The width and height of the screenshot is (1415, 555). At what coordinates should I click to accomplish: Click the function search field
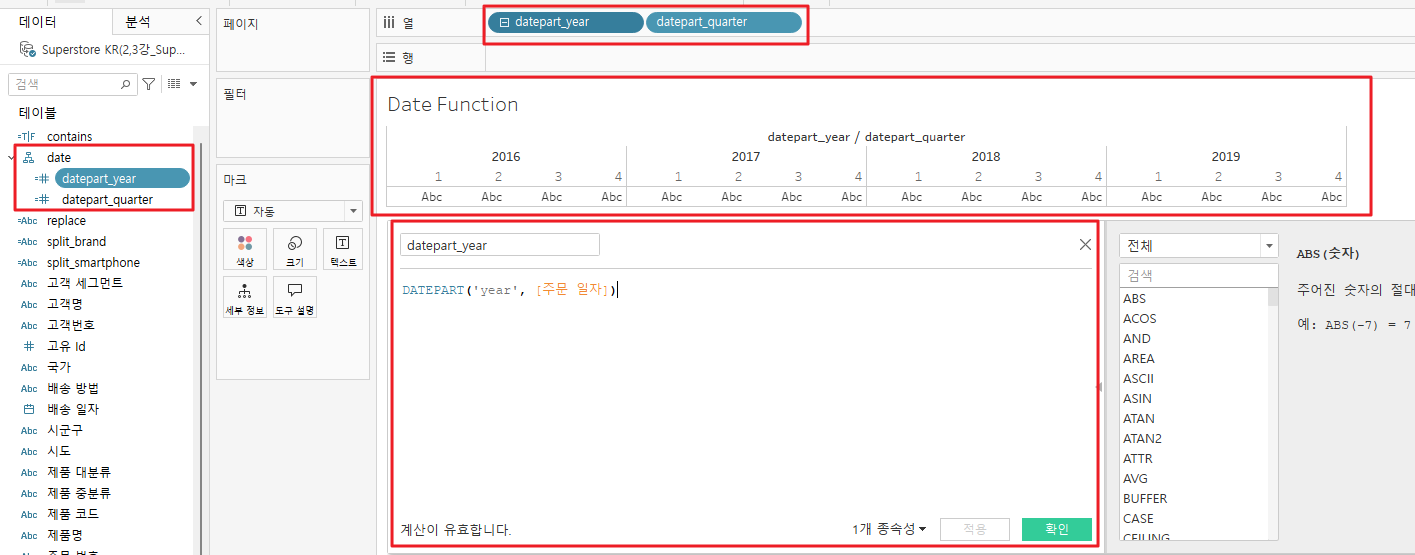[1198, 275]
